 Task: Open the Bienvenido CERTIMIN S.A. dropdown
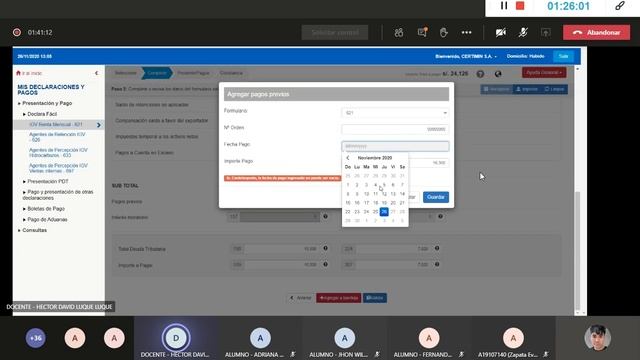coord(466,56)
